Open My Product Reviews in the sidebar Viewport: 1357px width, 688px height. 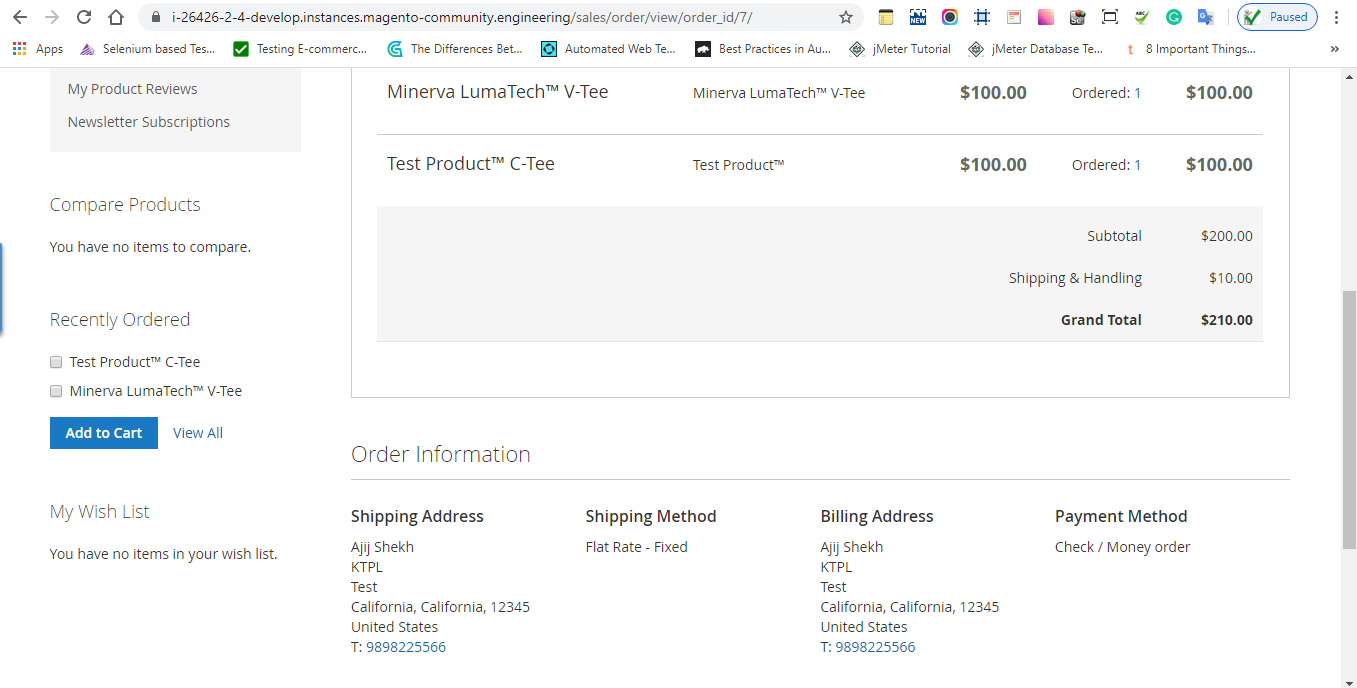132,89
